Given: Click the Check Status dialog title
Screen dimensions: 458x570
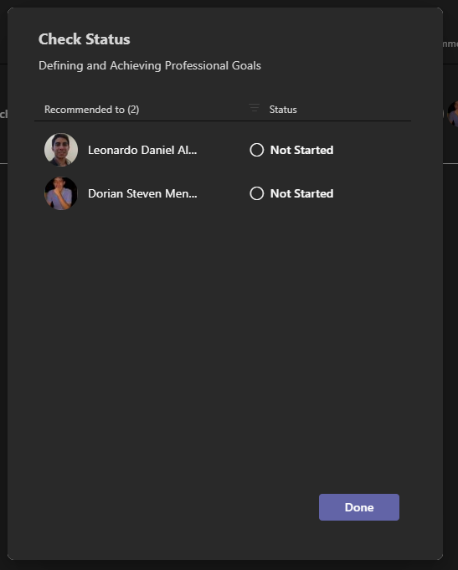Looking at the screenshot, I should pyautogui.click(x=84, y=39).
